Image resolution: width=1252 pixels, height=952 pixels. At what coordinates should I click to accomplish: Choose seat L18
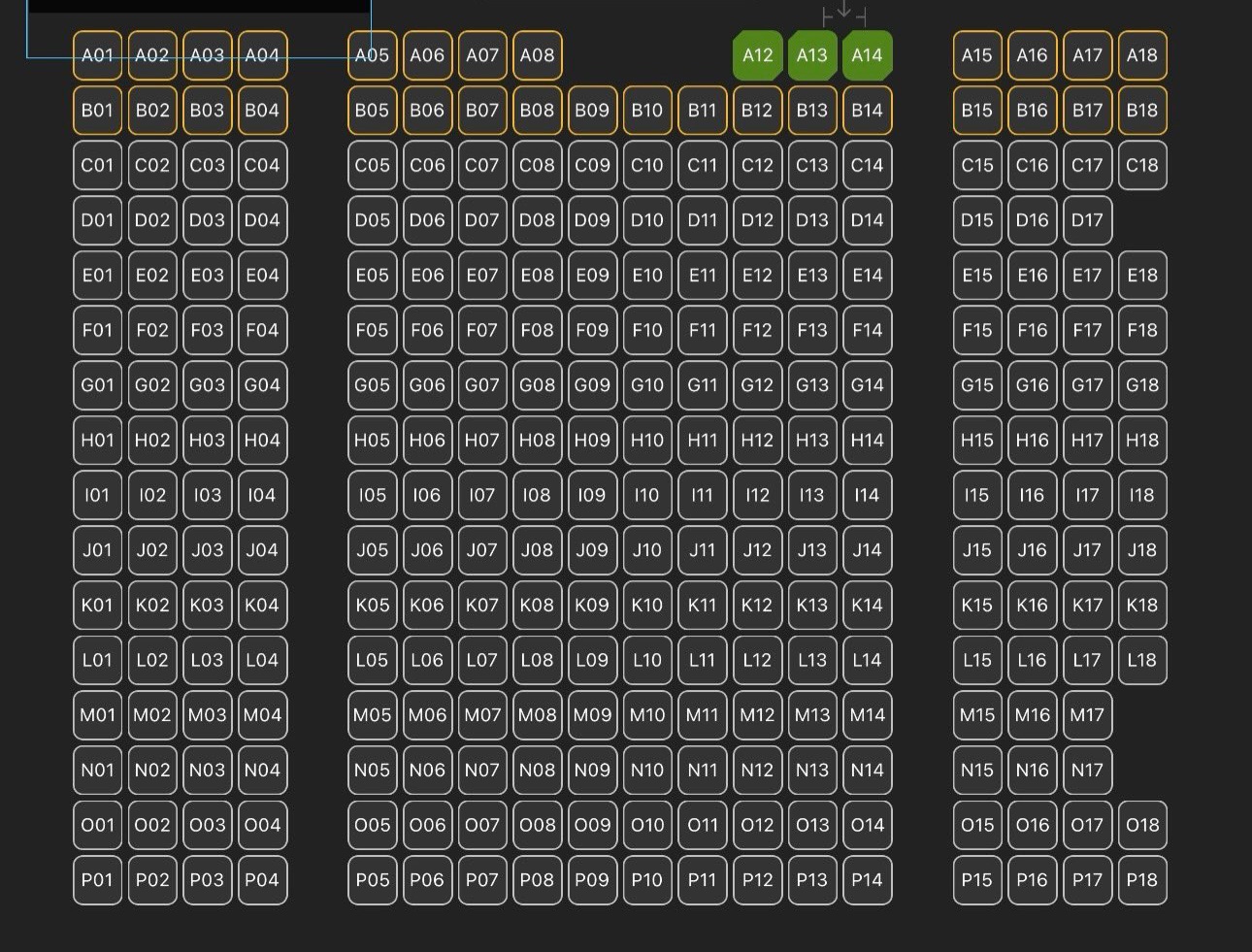(x=1142, y=660)
